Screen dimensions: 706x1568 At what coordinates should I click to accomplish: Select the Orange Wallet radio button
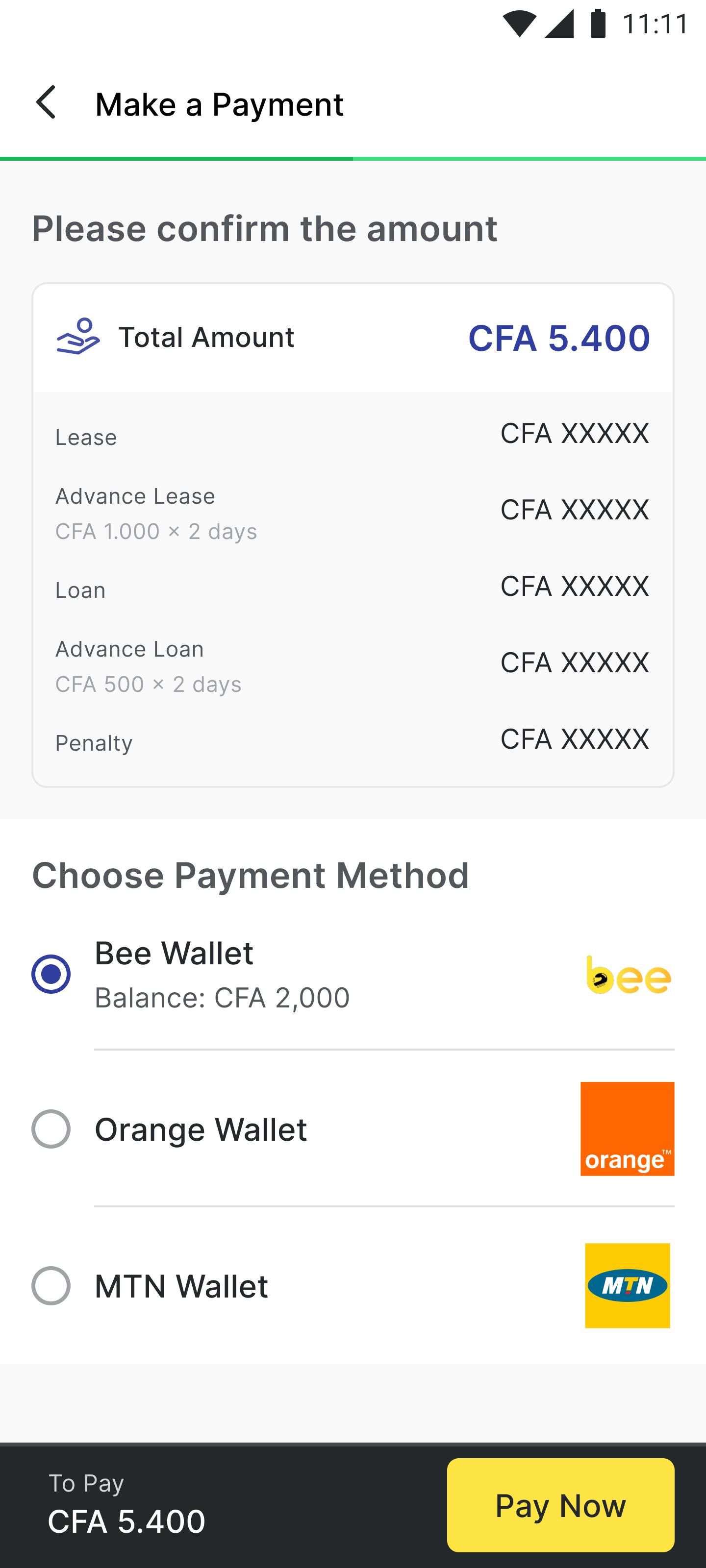(x=51, y=1128)
